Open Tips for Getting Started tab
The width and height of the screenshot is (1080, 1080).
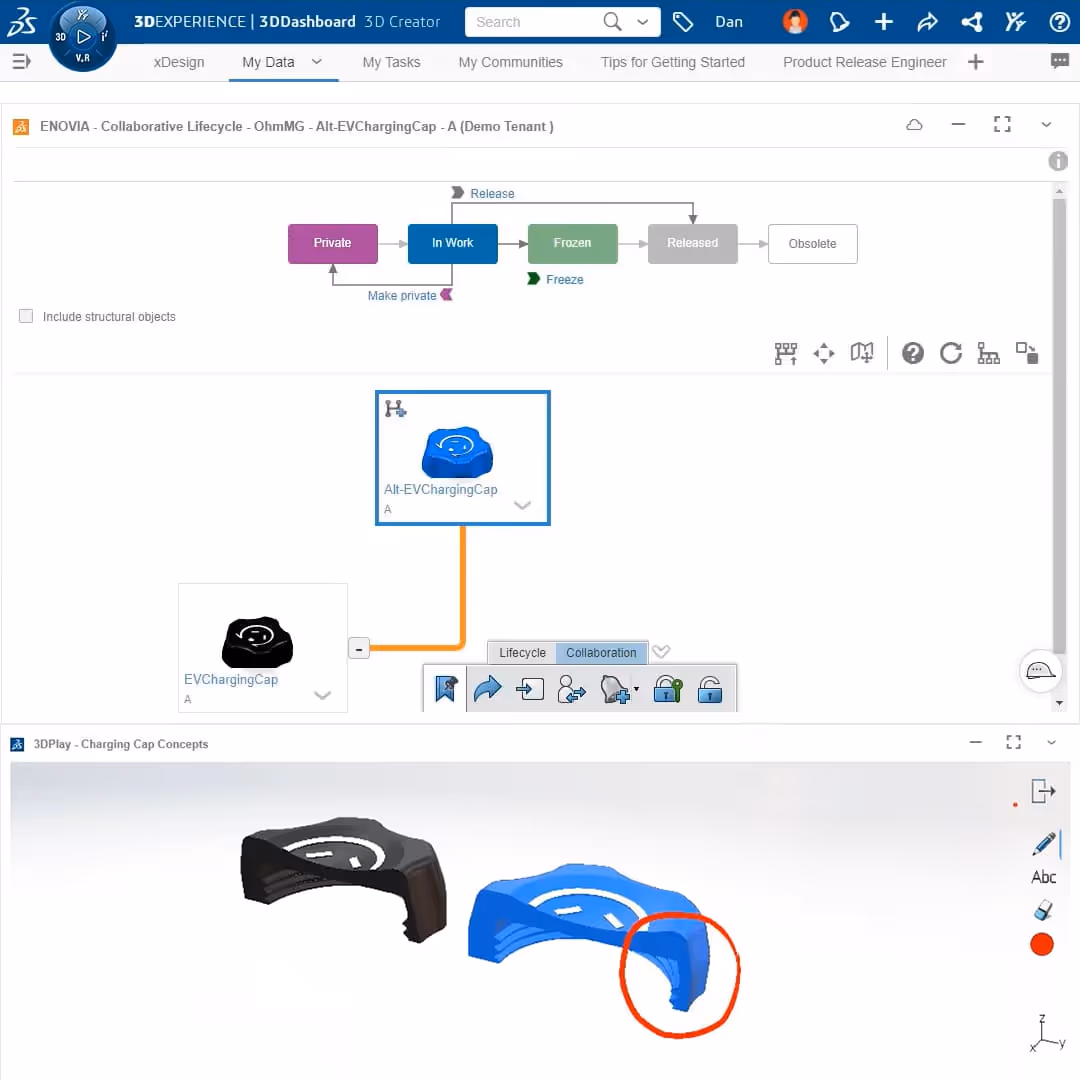point(672,62)
